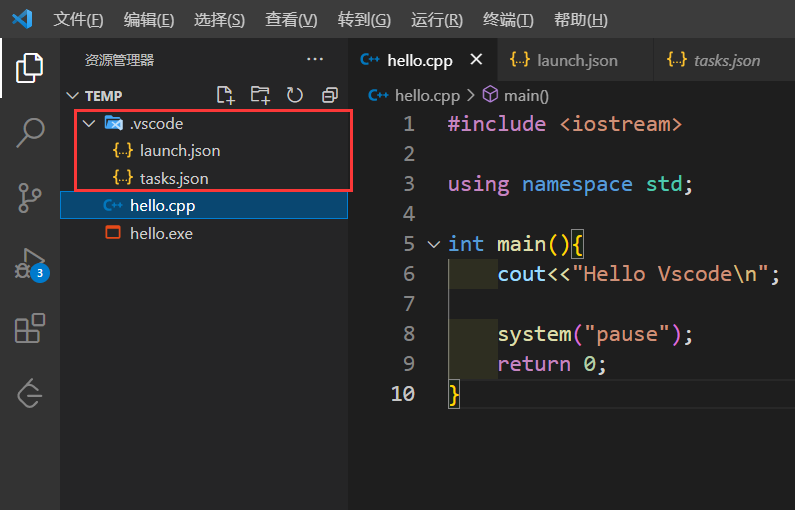The height and width of the screenshot is (510, 795).
Task: Select hello.exe in the file tree
Action: (204, 233)
